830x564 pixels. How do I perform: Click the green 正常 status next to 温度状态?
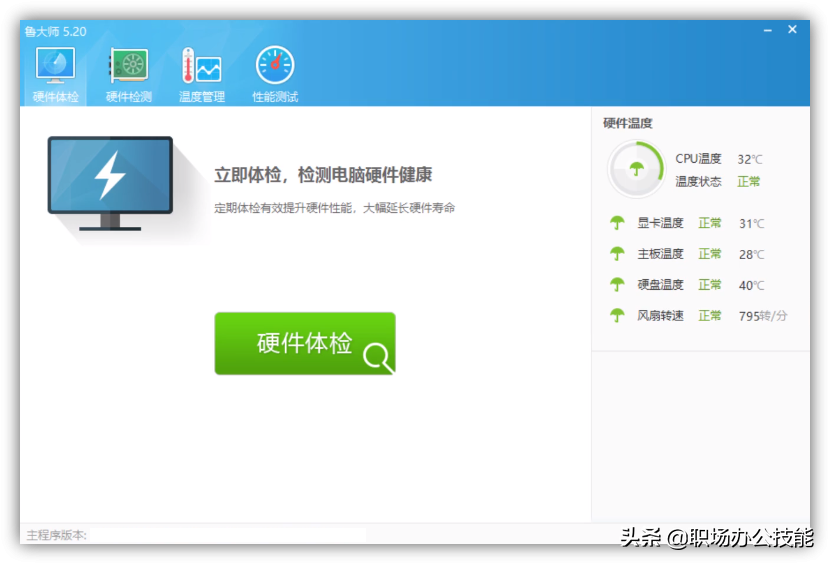click(x=748, y=182)
